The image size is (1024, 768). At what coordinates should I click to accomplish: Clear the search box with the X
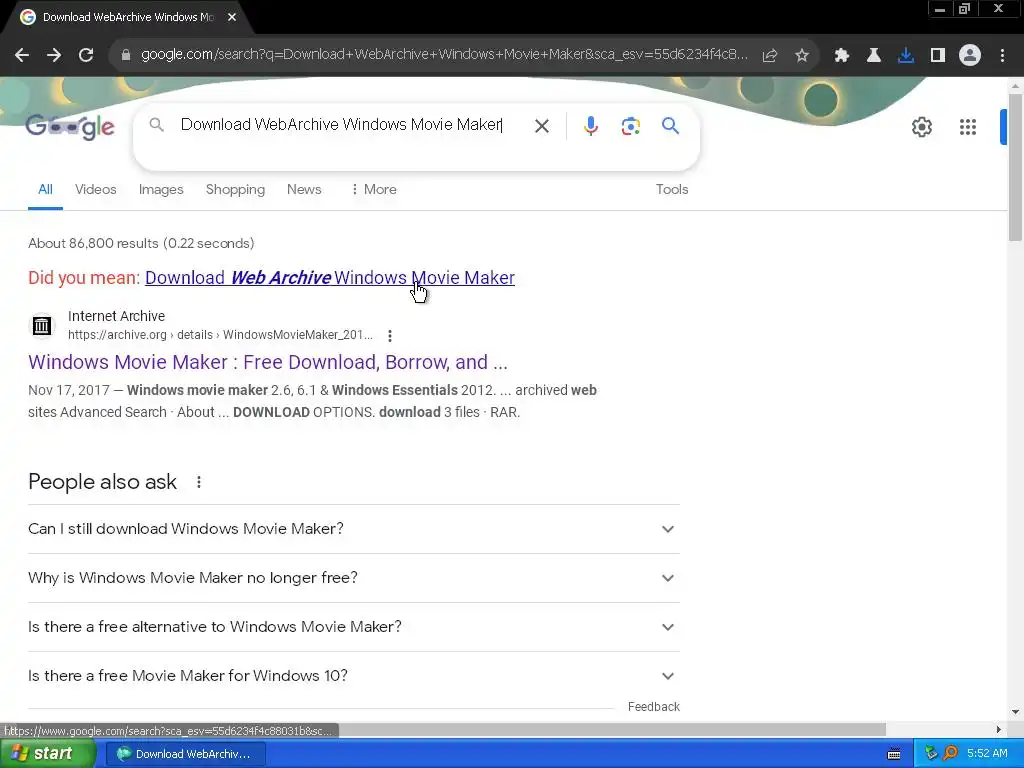pyautogui.click(x=541, y=126)
